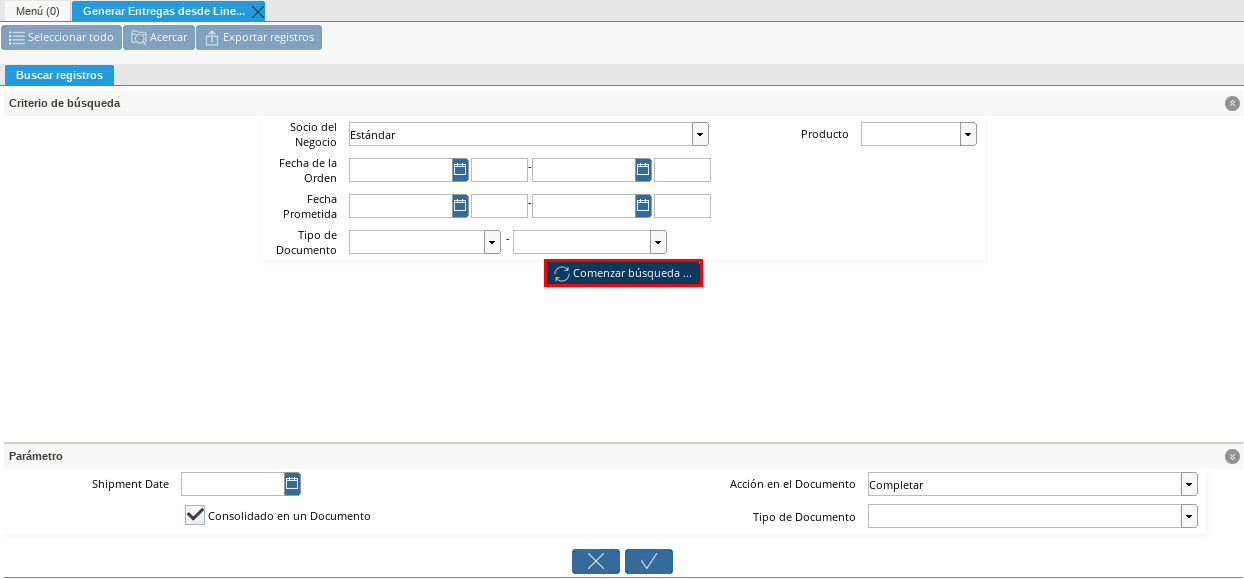Image resolution: width=1244 pixels, height=579 pixels.
Task: Open calendar for Fecha Prometida end date
Action: point(643,206)
